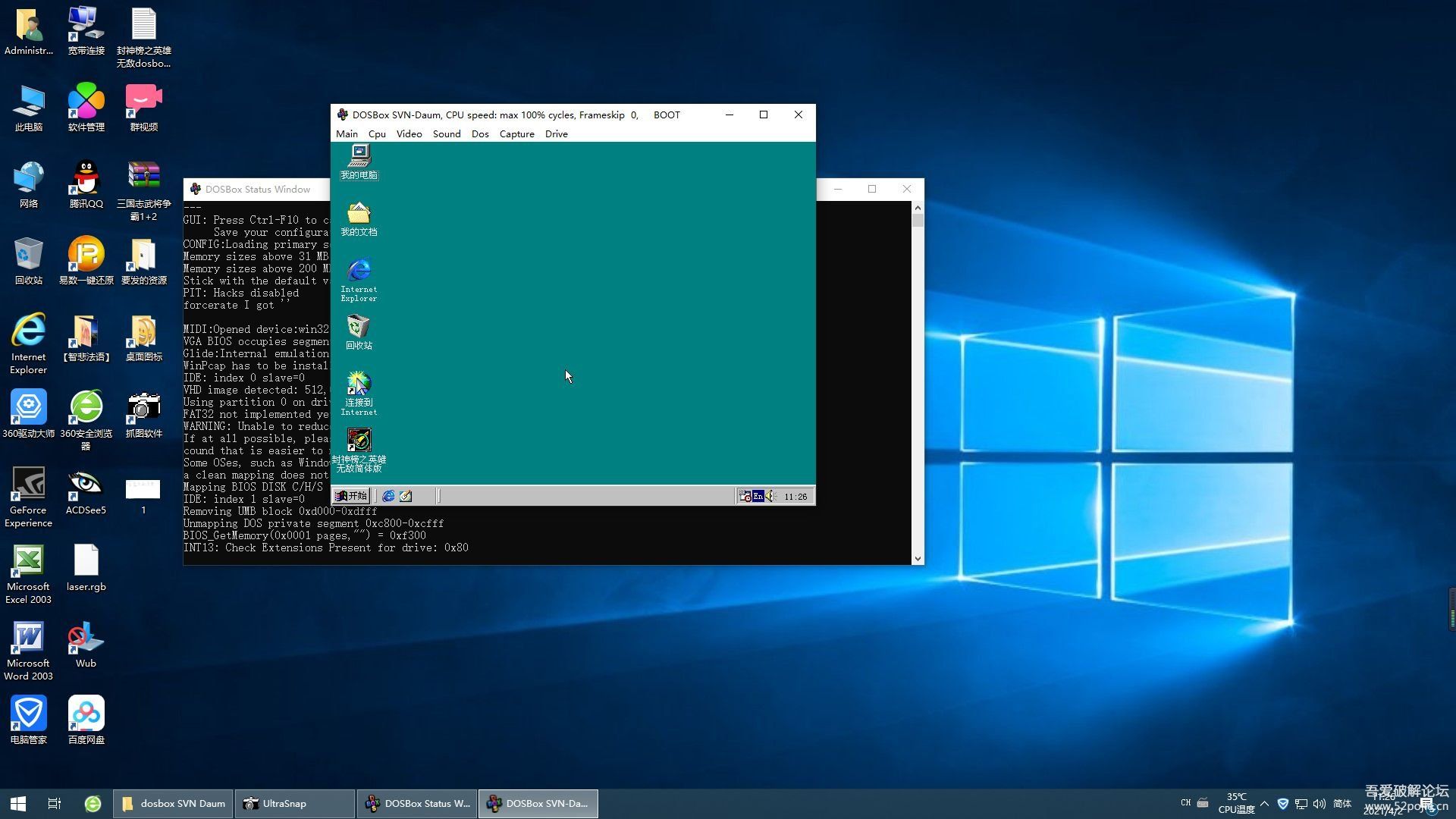Expand hidden system tray icons chevron

[1264, 803]
